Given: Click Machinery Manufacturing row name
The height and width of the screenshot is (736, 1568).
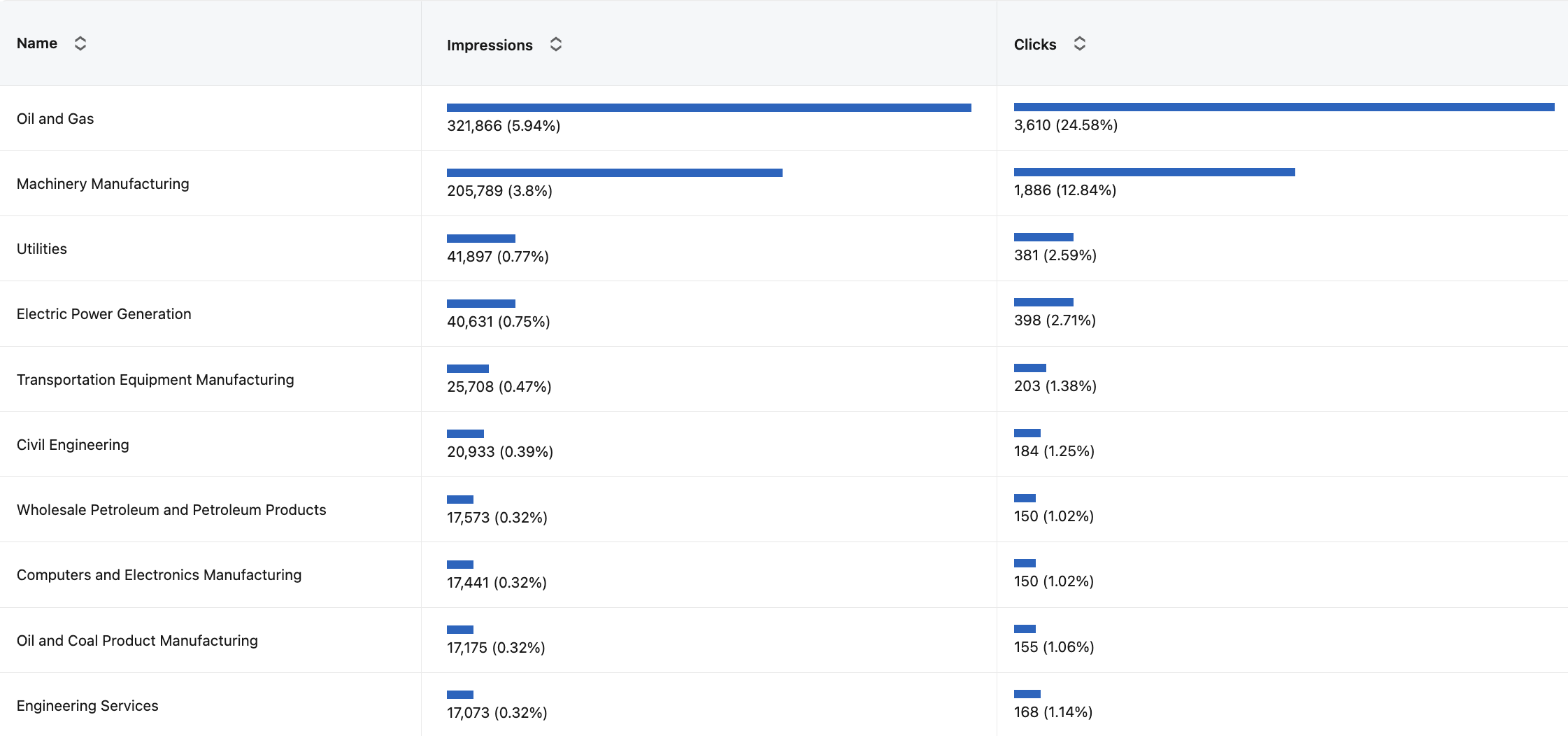Looking at the screenshot, I should [x=103, y=184].
